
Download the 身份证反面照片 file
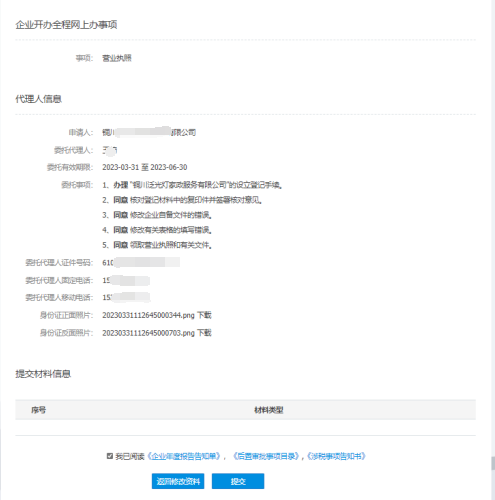tap(204, 333)
